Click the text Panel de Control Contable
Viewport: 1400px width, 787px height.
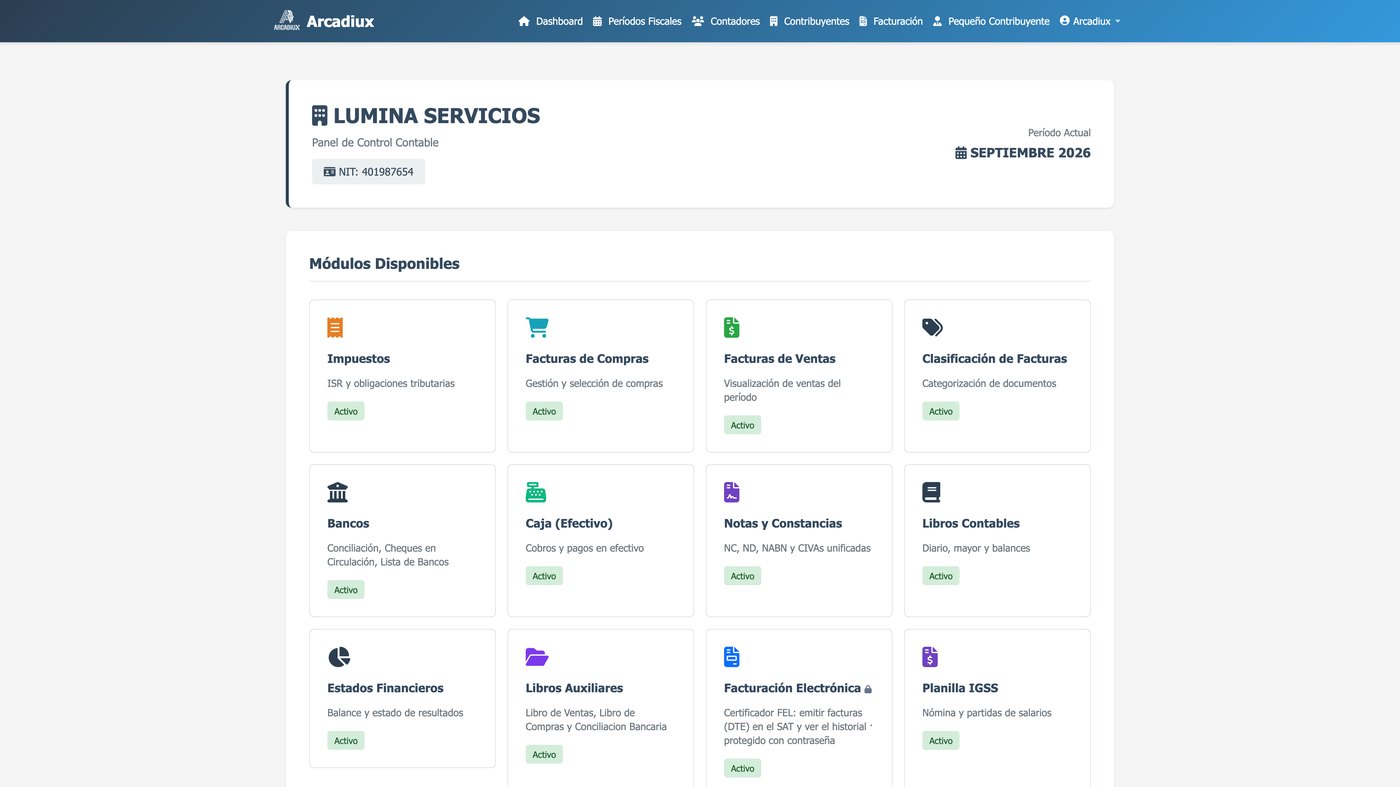pyautogui.click(x=375, y=142)
